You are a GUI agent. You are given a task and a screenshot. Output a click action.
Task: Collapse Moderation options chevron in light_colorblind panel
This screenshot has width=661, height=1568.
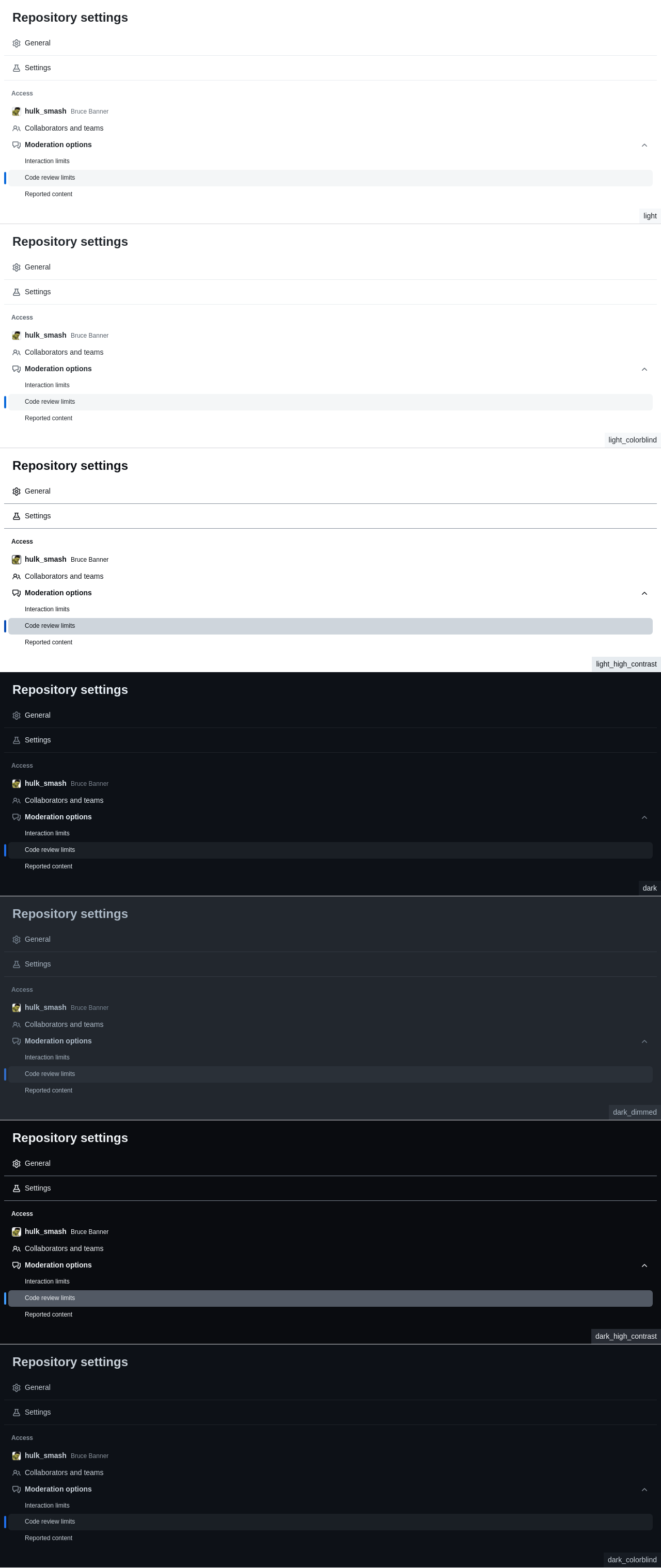tap(644, 369)
